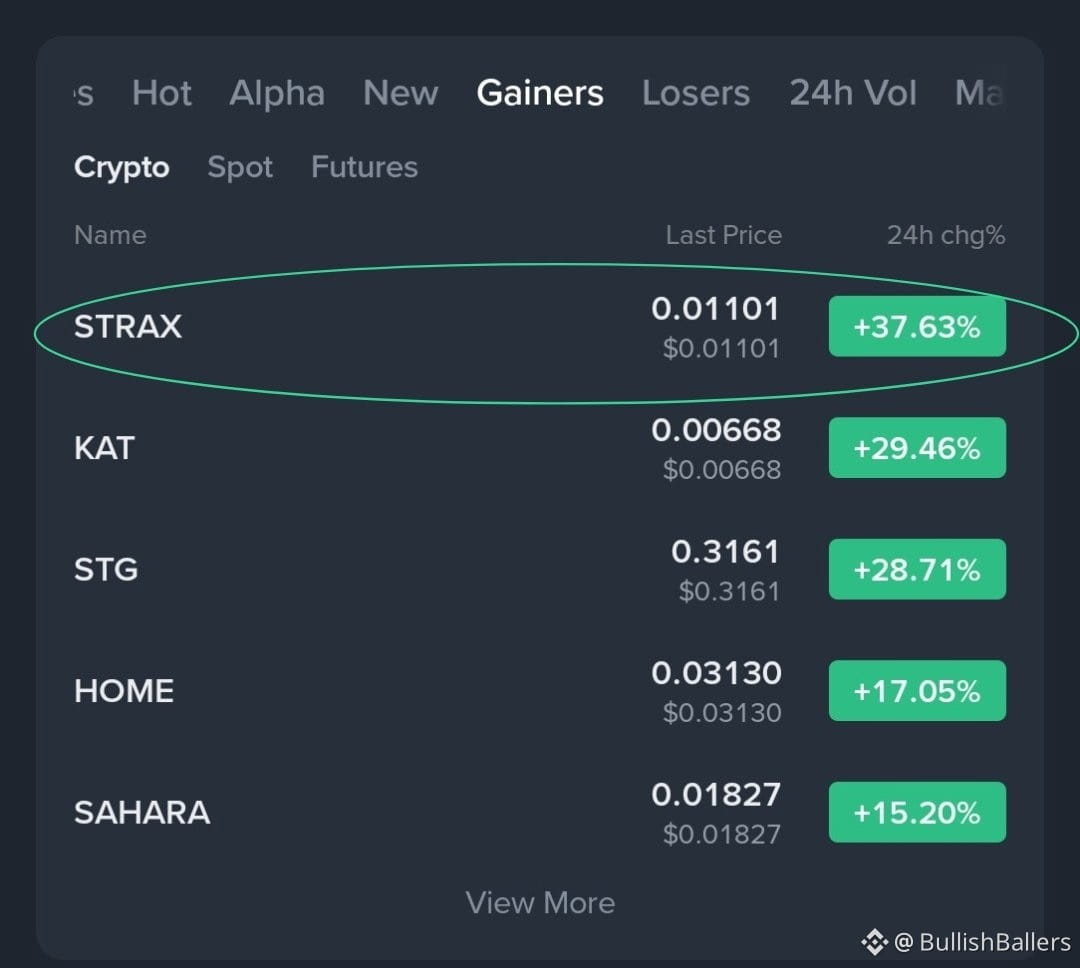Image resolution: width=1080 pixels, height=968 pixels.
Task: Open the SAHARA coin row
Action: pyautogui.click(x=540, y=812)
